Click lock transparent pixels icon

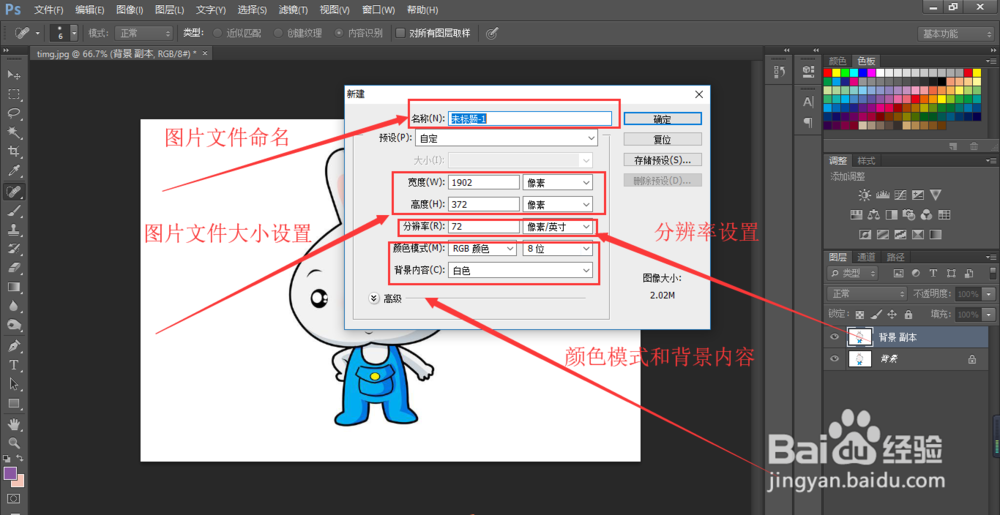point(860,314)
